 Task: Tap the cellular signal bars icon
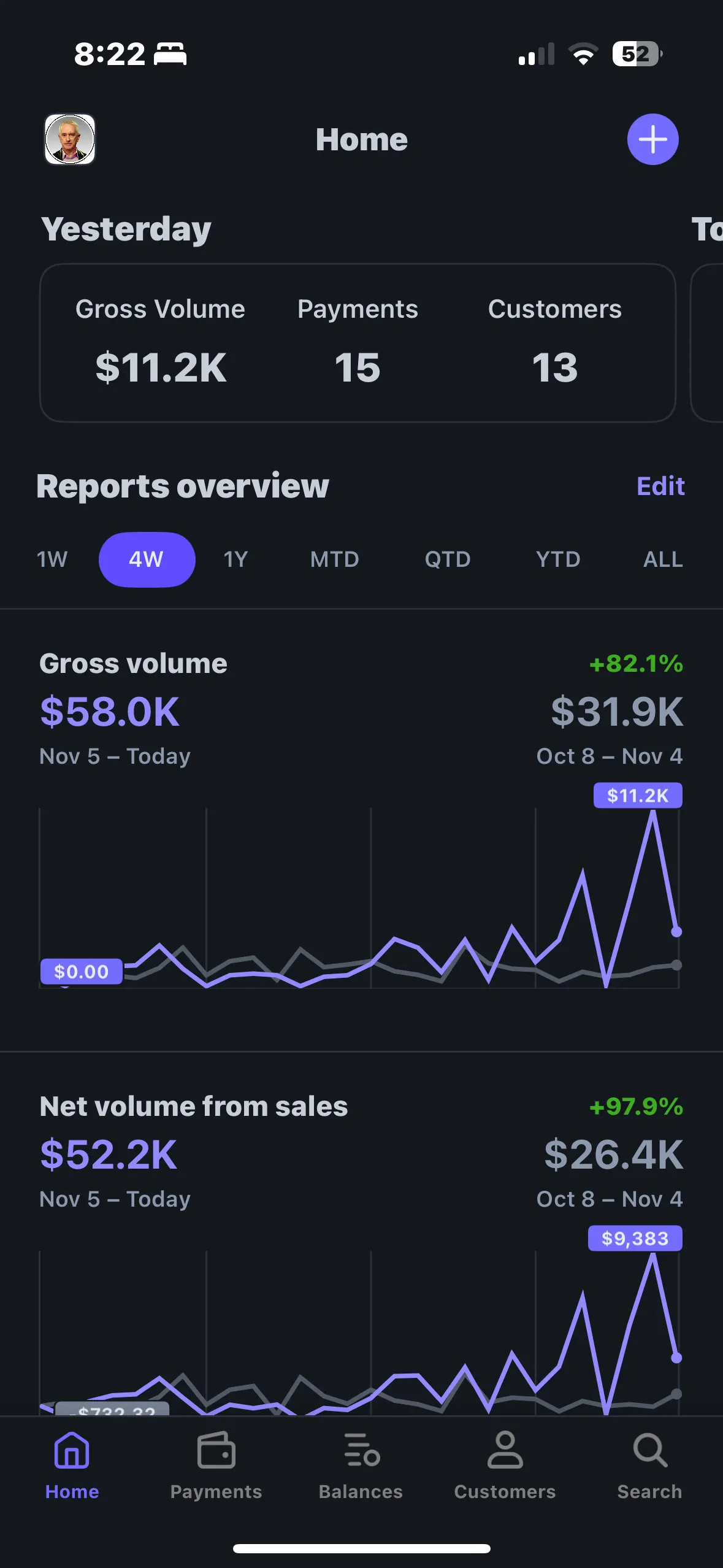click(537, 54)
